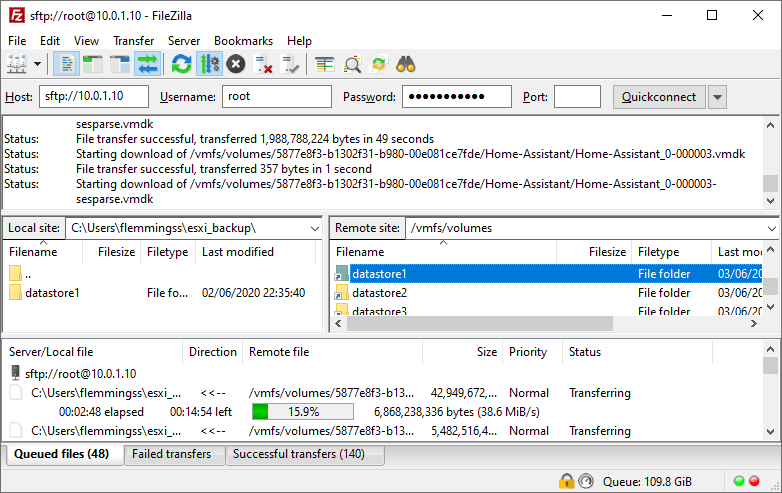Open the Help menu
The height and width of the screenshot is (493, 782).
point(299,41)
